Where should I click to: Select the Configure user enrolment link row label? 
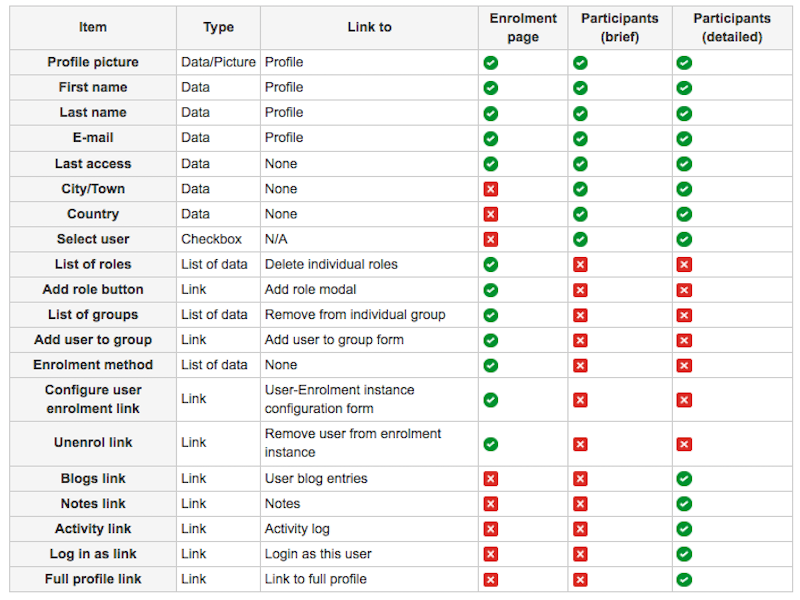[x=93, y=399]
